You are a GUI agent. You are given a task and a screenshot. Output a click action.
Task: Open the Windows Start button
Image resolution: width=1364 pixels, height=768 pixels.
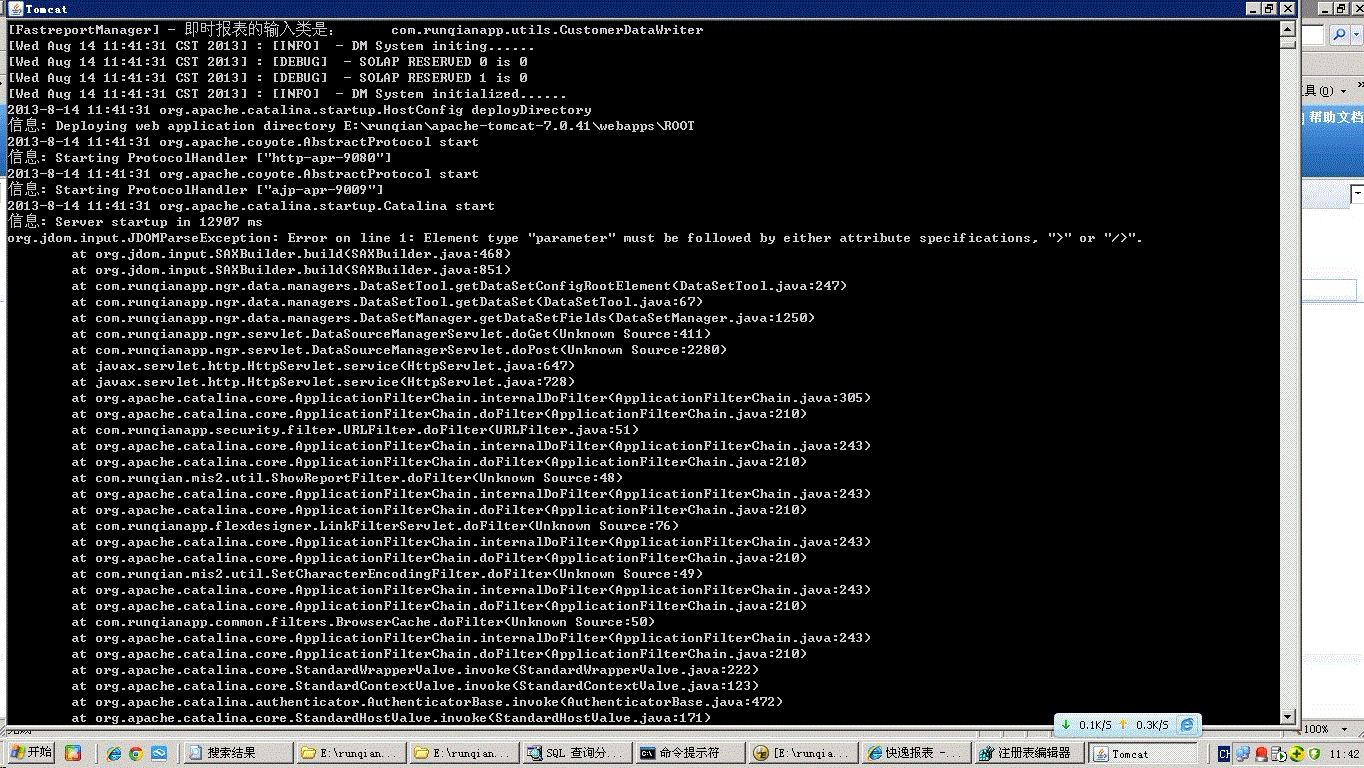(x=30, y=752)
